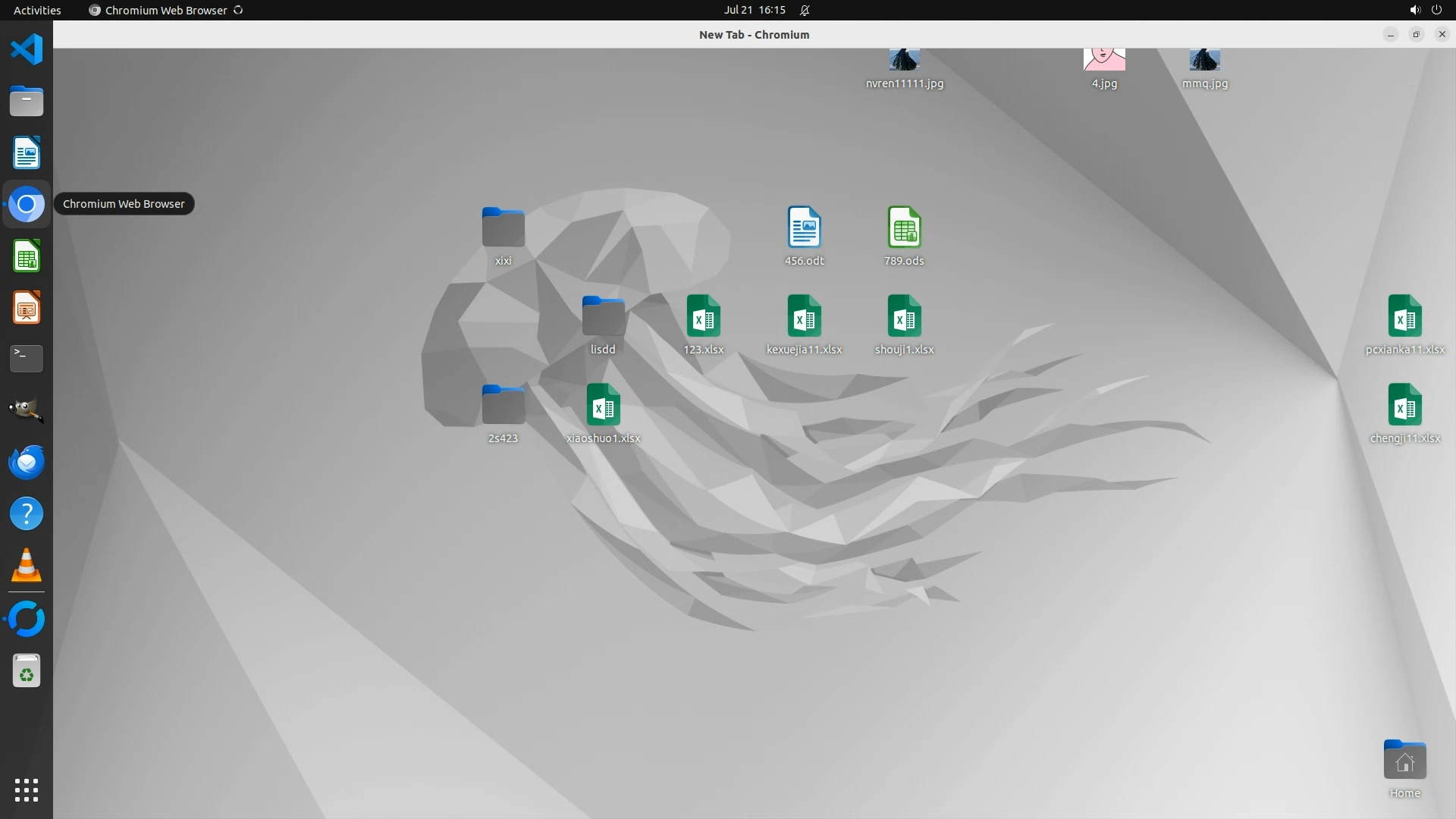Select the 4.jpg image thumbnail

[x=1104, y=61]
